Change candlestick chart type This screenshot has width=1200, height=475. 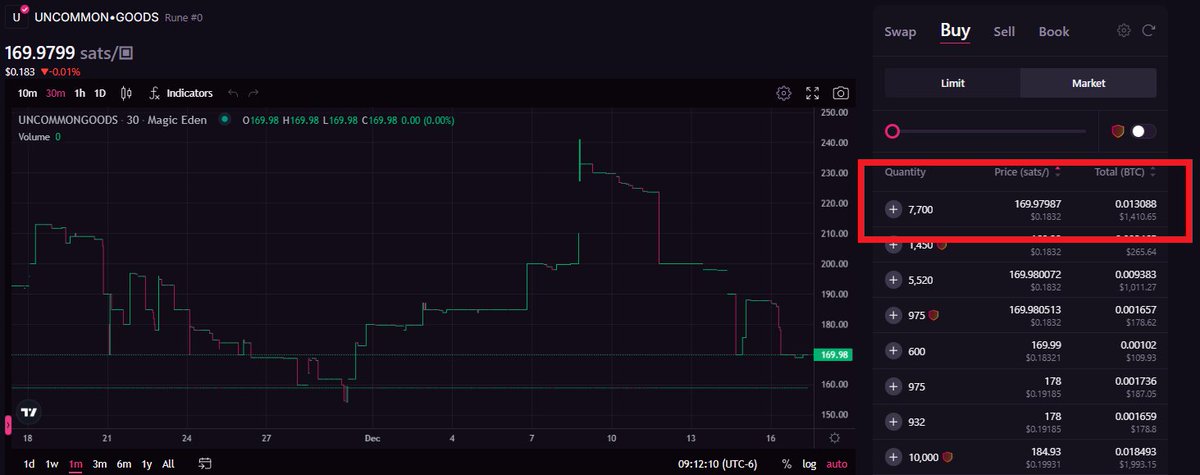pos(126,93)
